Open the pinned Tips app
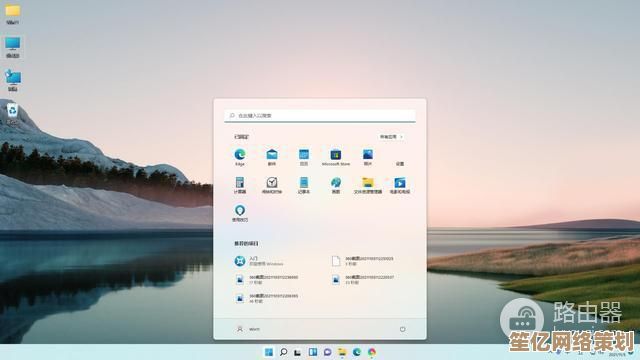Viewport: 640px width, 360px height. (240, 213)
